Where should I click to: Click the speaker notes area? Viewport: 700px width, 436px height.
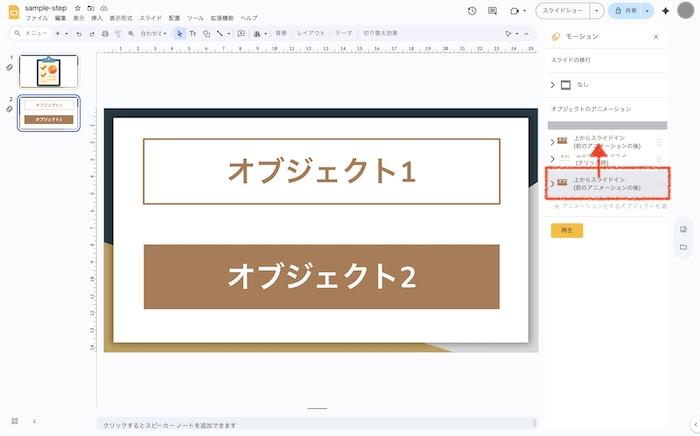tap(316, 425)
